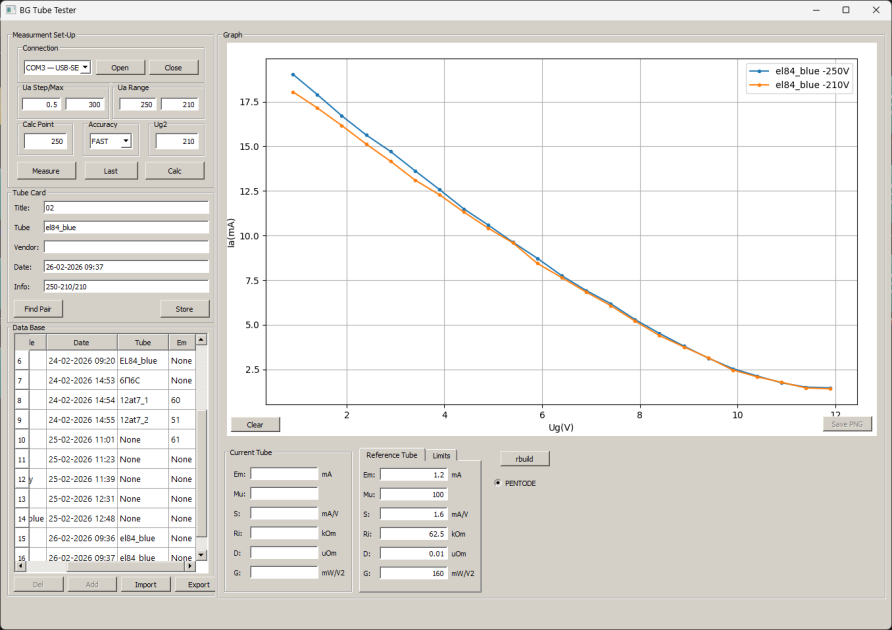Viewport: 892px width, 630px height.
Task: Click the Ua Range field showing 210
Action: tap(179, 104)
